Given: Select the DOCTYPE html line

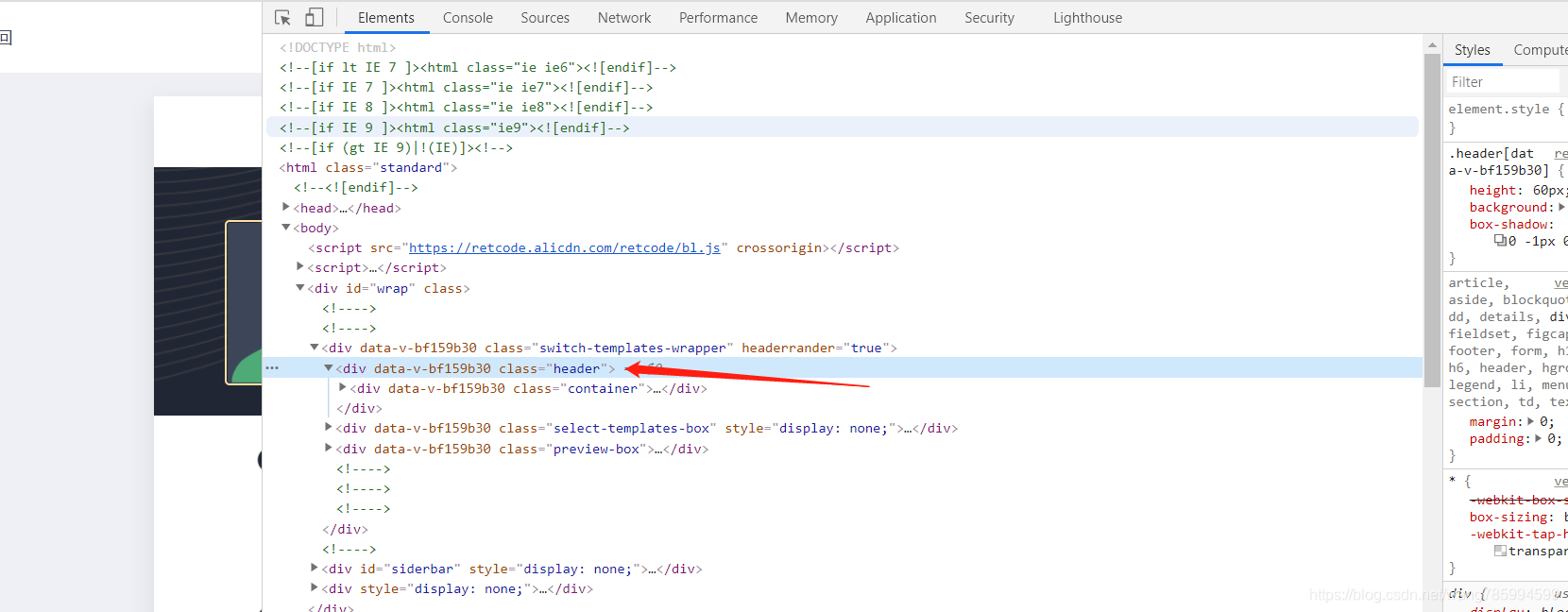Looking at the screenshot, I should coord(337,47).
